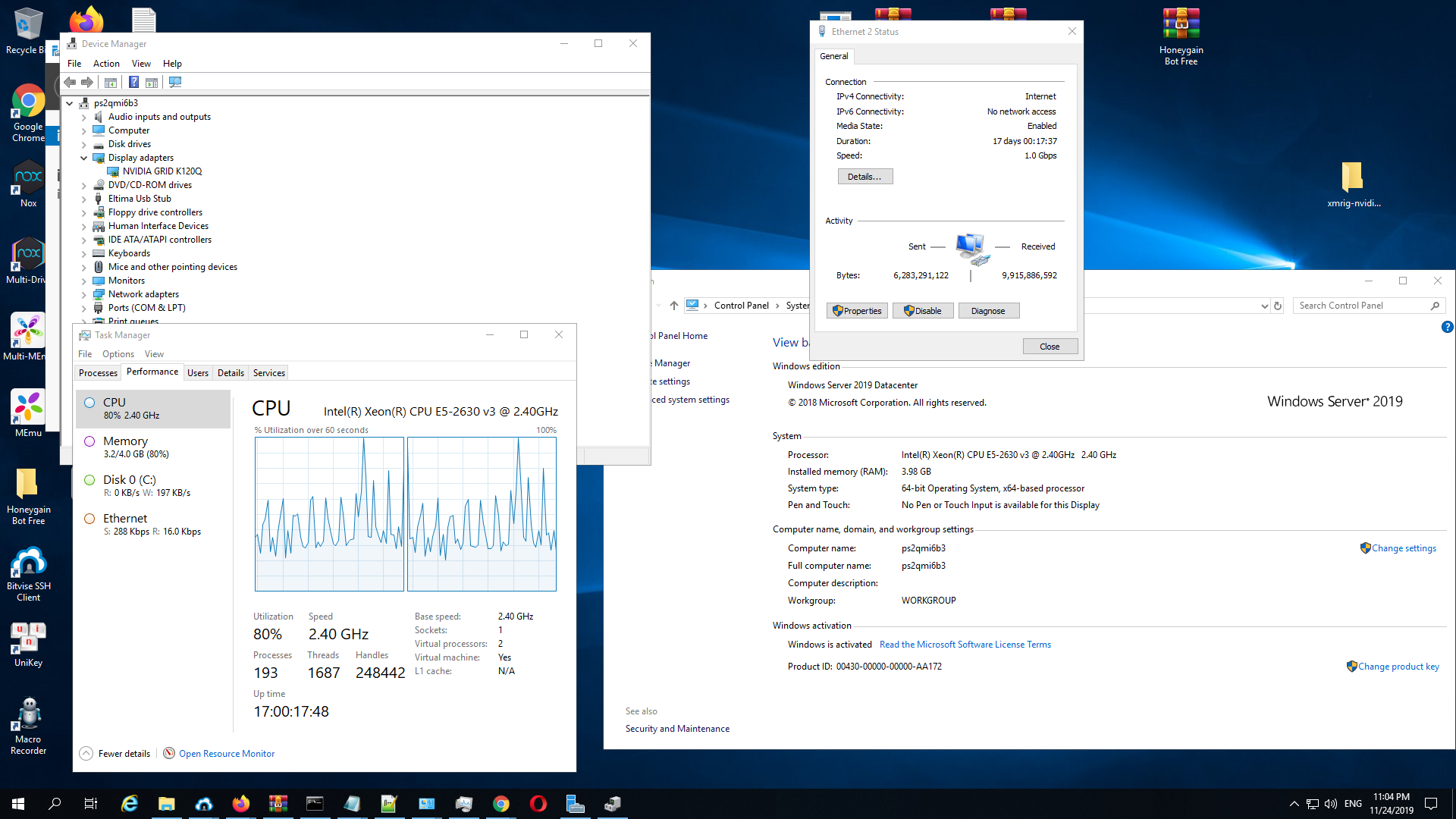Image resolution: width=1456 pixels, height=819 pixels.
Task: Click the blue Help icon in Device Manager toolbar
Action: pos(133,82)
